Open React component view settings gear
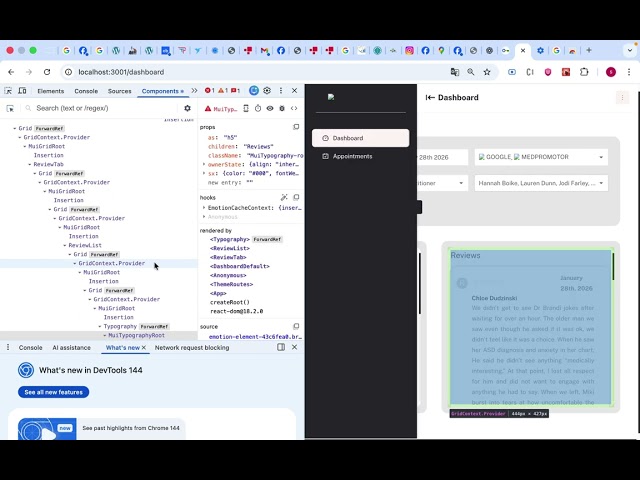The width and height of the screenshot is (640, 480). point(187,108)
